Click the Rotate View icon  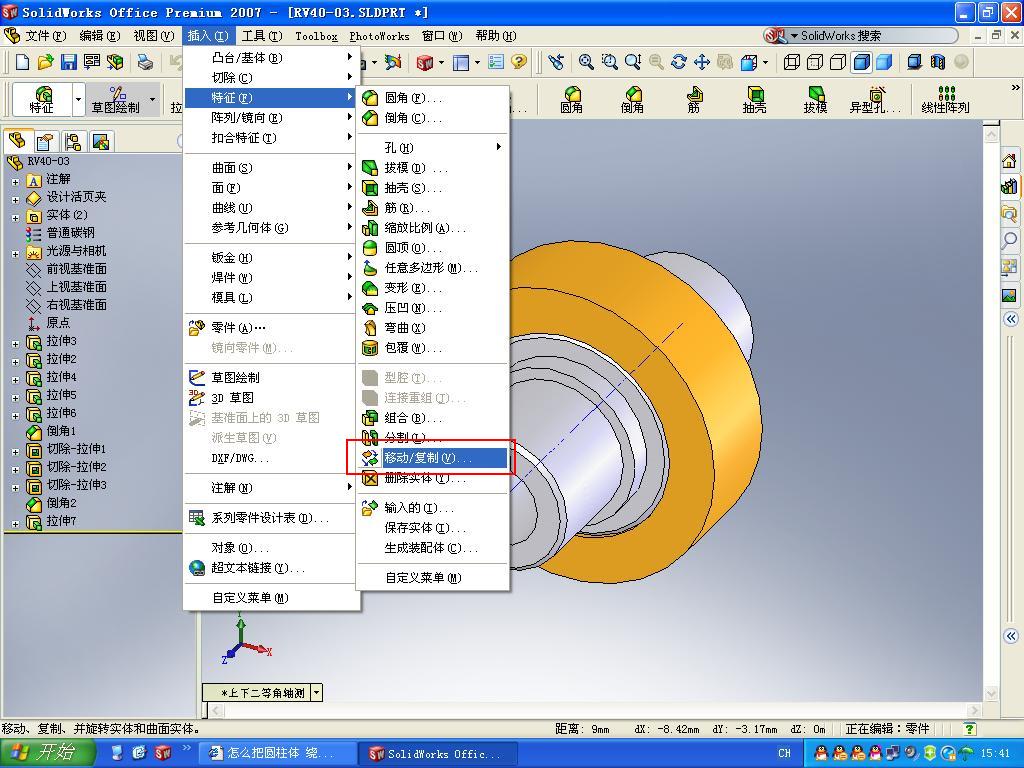coord(679,62)
